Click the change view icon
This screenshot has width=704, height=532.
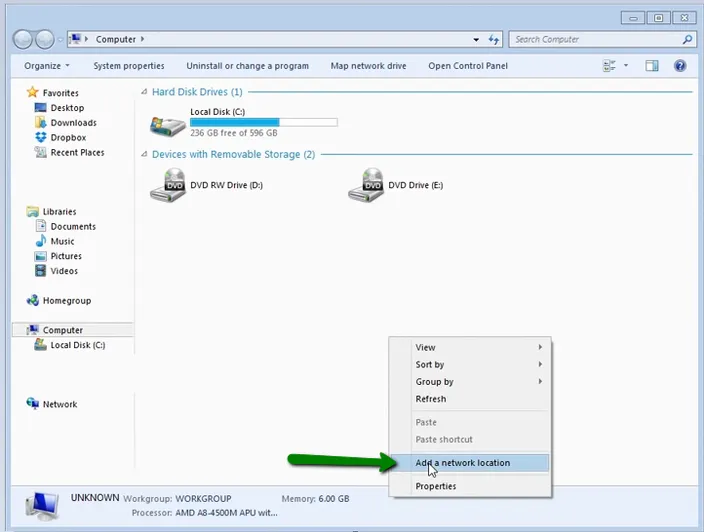[x=609, y=66]
